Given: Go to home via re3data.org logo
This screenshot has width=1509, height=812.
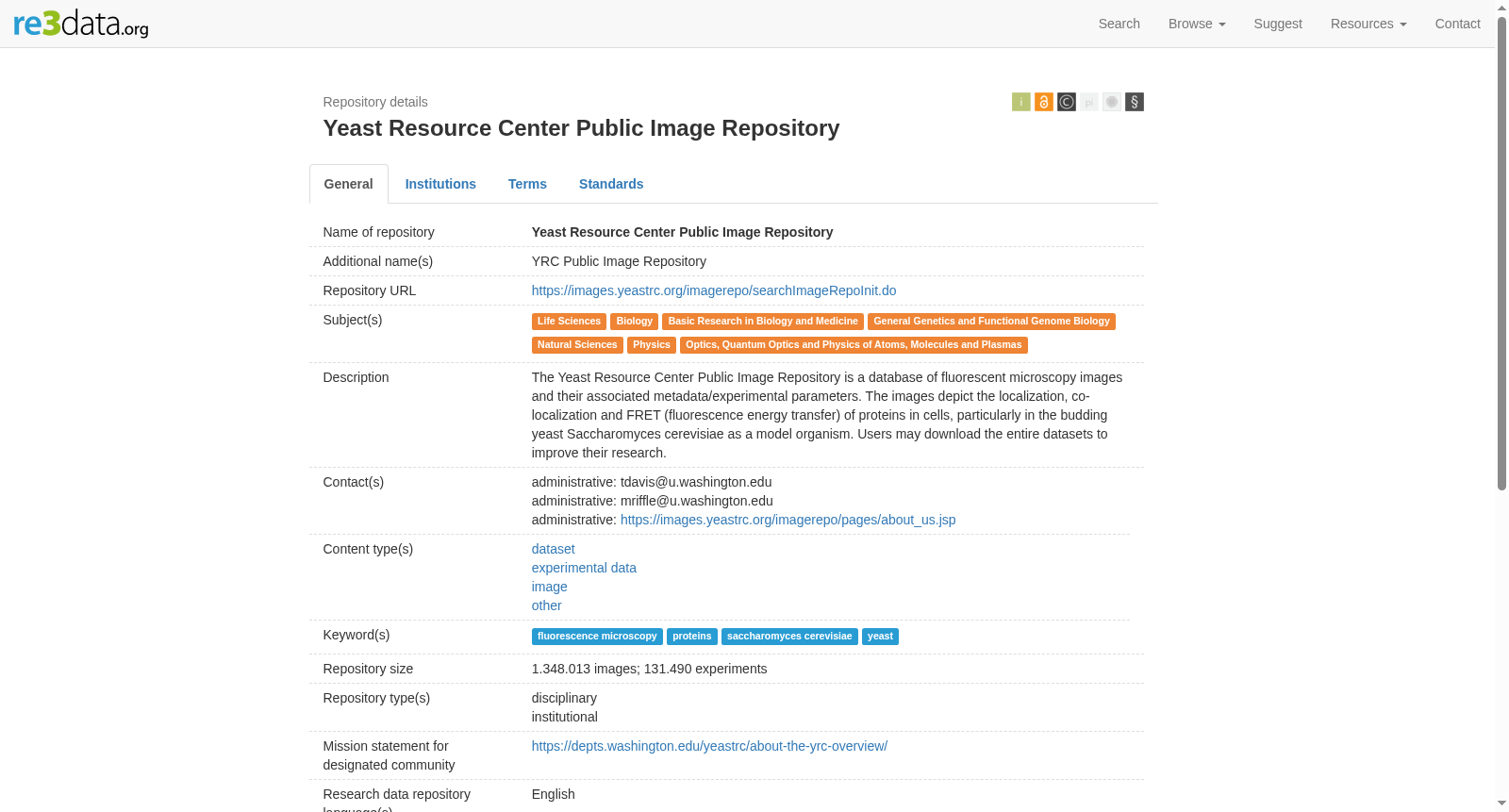Looking at the screenshot, I should (81, 24).
